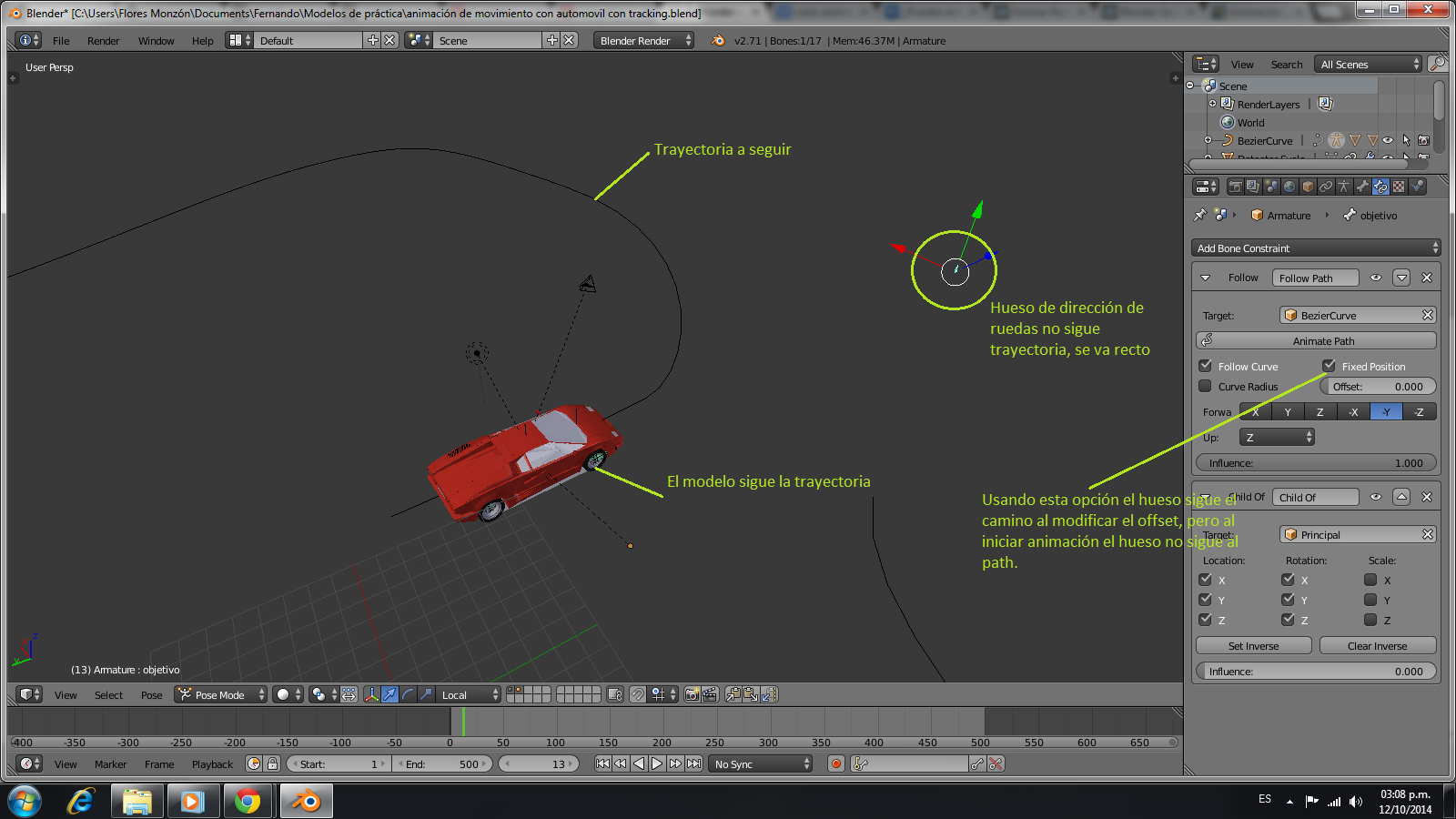Click the record keyframe button in timeline
The width and height of the screenshot is (1456, 819).
click(x=835, y=764)
